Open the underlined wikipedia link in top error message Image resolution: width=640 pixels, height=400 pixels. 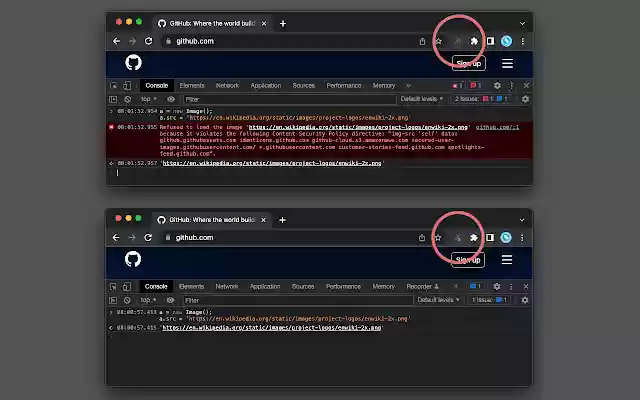358,127
